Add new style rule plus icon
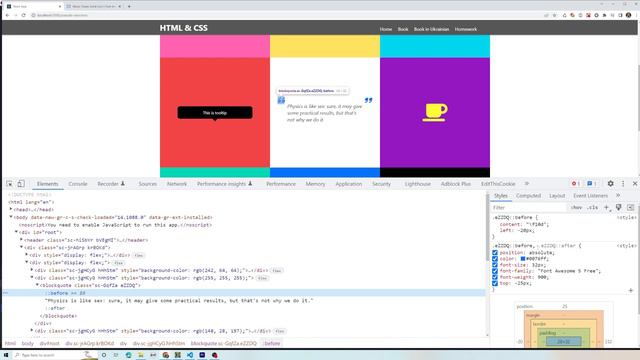The width and height of the screenshot is (640, 360). (x=607, y=208)
